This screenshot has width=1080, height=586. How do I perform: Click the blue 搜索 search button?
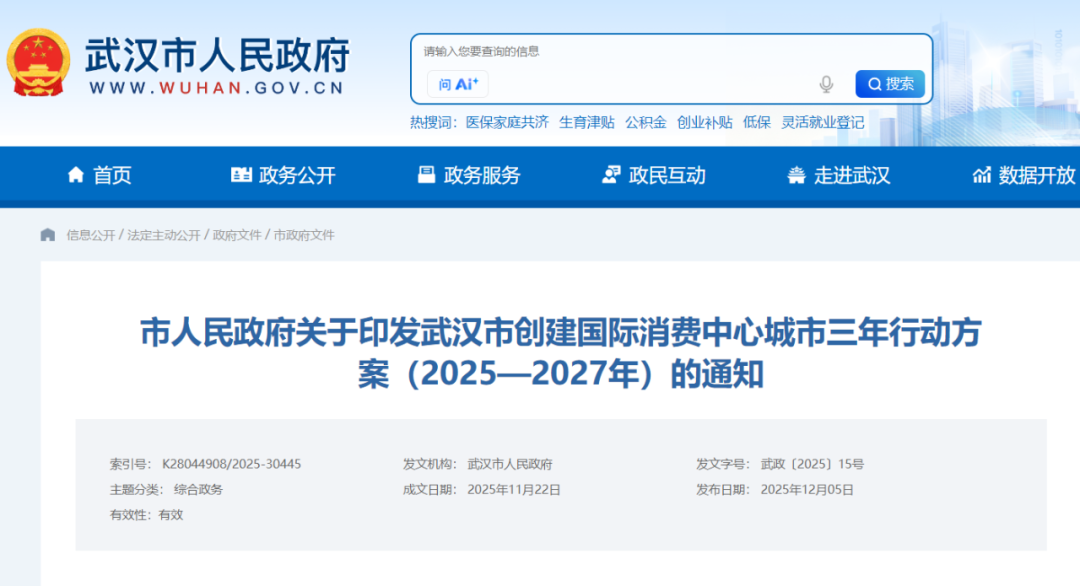[889, 84]
